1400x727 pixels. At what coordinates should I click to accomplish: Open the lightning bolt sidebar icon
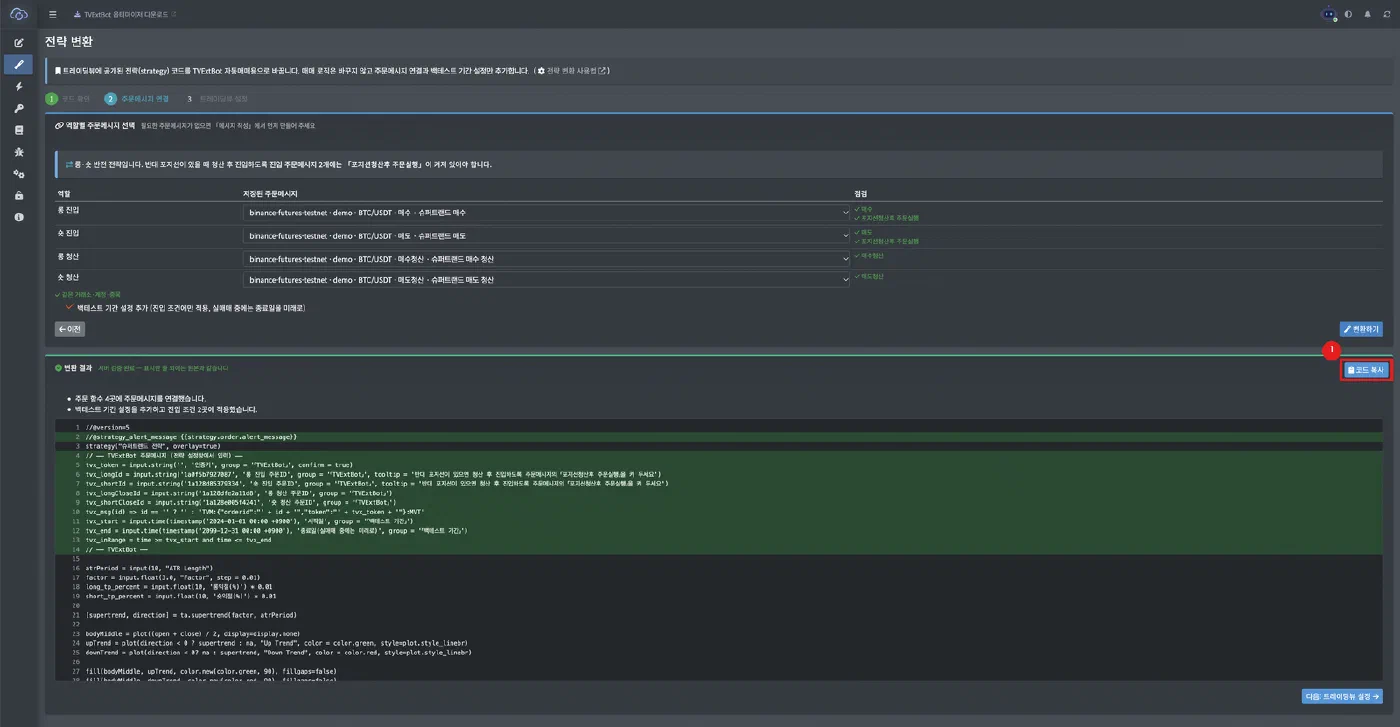click(x=18, y=87)
